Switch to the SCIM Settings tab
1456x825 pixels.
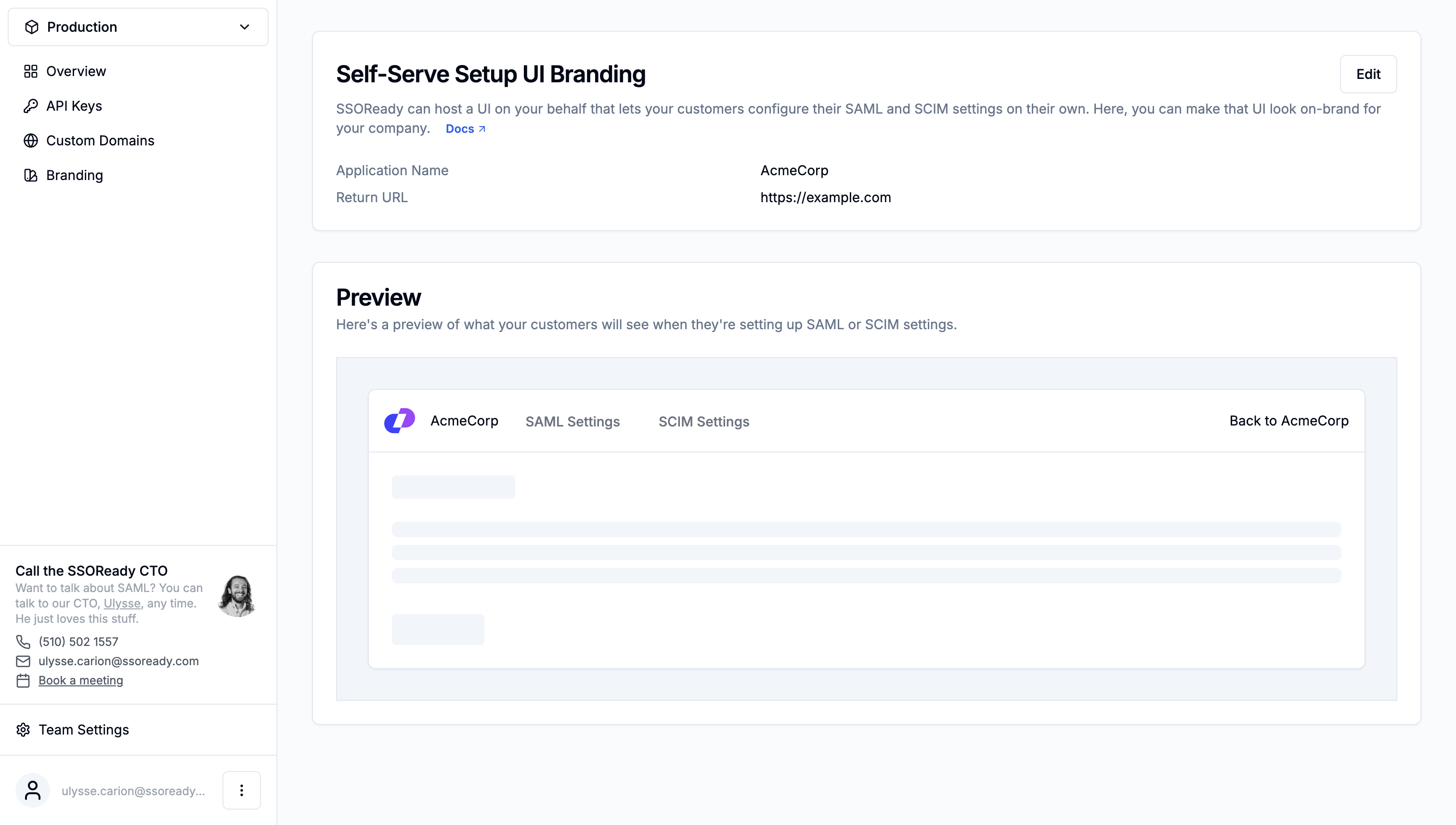pos(703,421)
